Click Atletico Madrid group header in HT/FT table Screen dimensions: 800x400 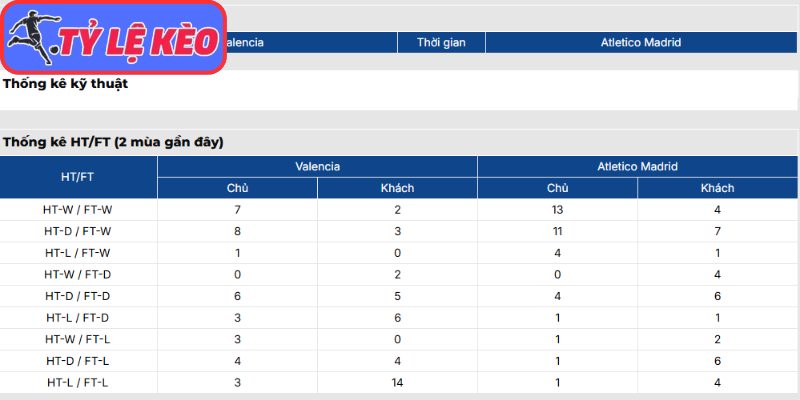coord(637,166)
